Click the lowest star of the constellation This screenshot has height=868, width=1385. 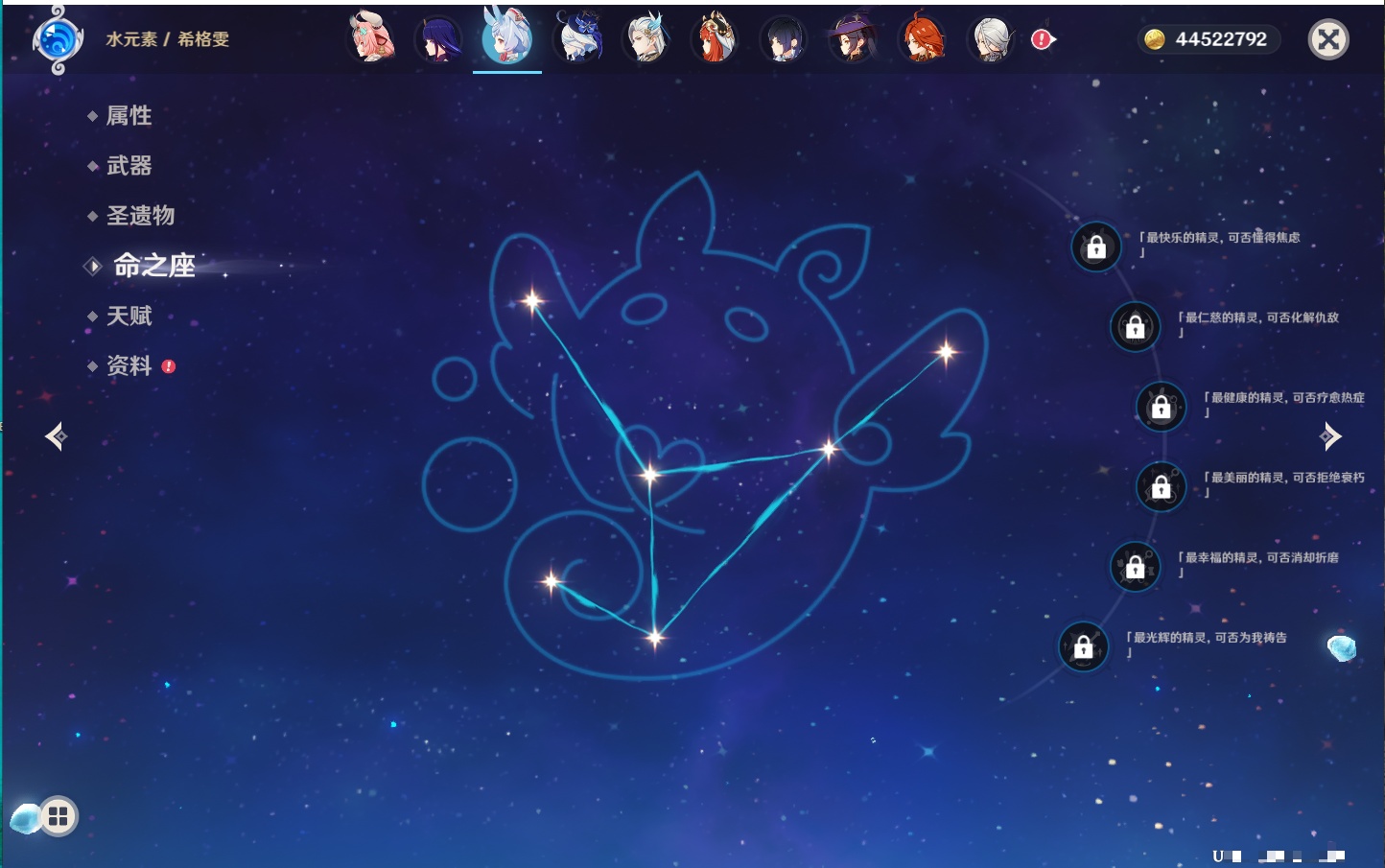(x=655, y=637)
